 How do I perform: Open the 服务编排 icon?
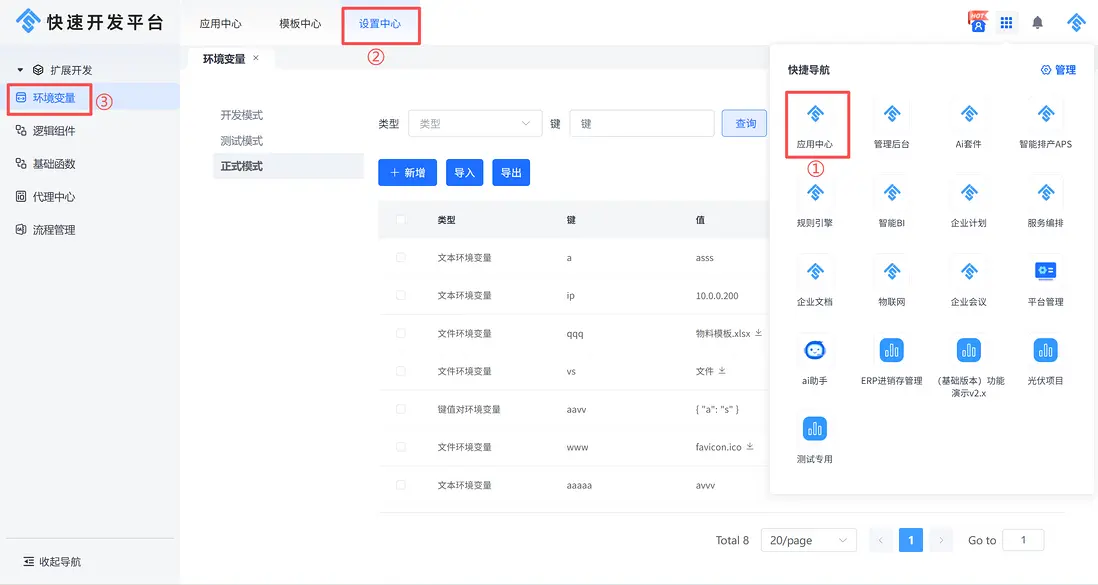(x=1045, y=193)
